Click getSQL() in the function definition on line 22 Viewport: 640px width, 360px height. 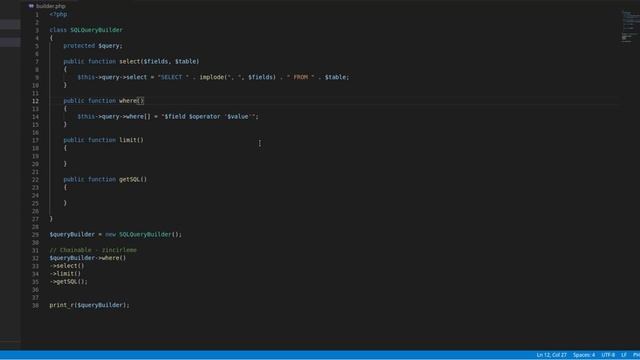[x=133, y=179]
